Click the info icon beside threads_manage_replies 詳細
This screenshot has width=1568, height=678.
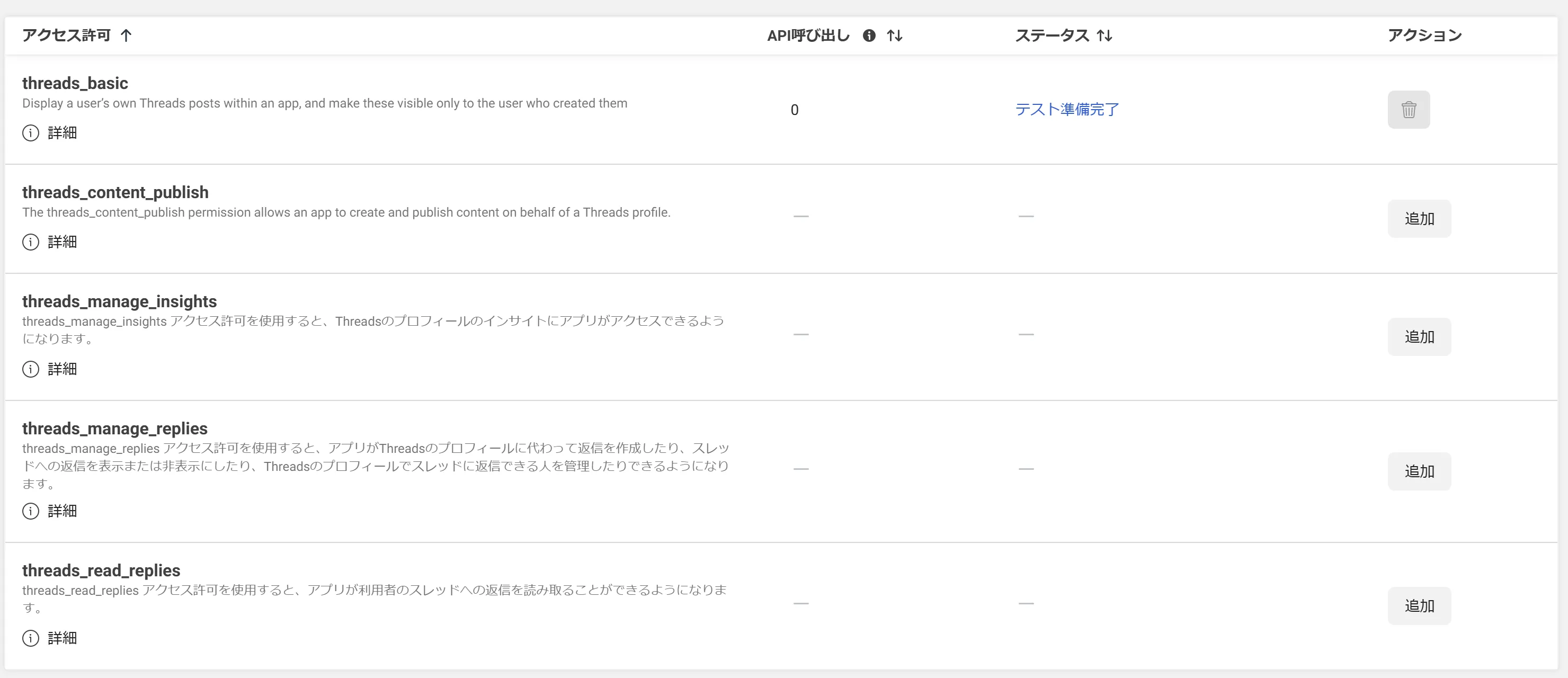tap(30, 511)
